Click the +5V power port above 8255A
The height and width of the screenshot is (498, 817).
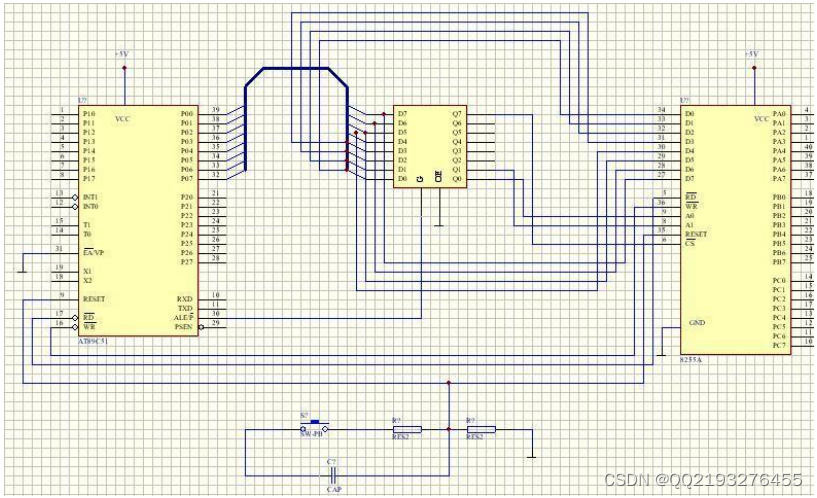coord(754,68)
